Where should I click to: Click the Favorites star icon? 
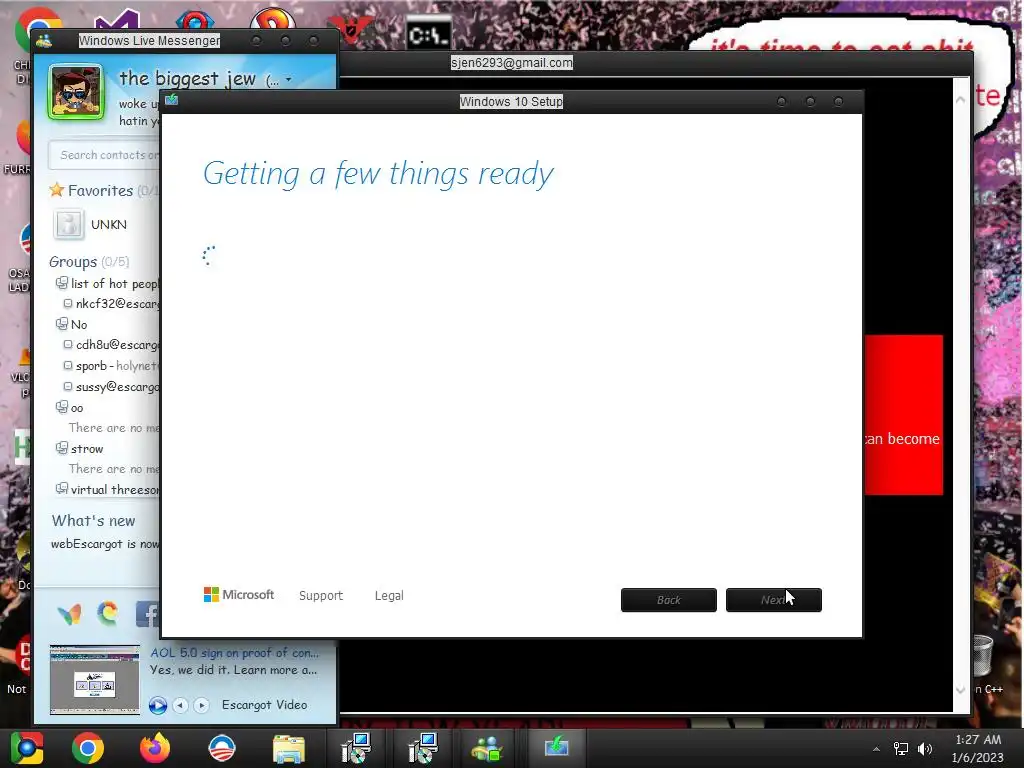tap(57, 190)
